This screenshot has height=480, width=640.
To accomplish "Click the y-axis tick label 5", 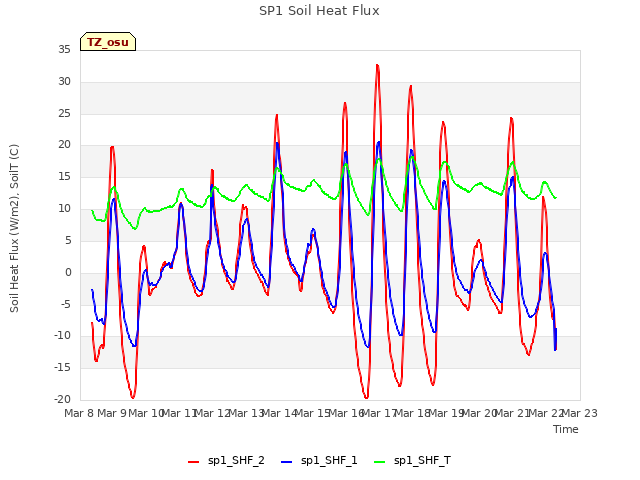I will click(68, 241).
